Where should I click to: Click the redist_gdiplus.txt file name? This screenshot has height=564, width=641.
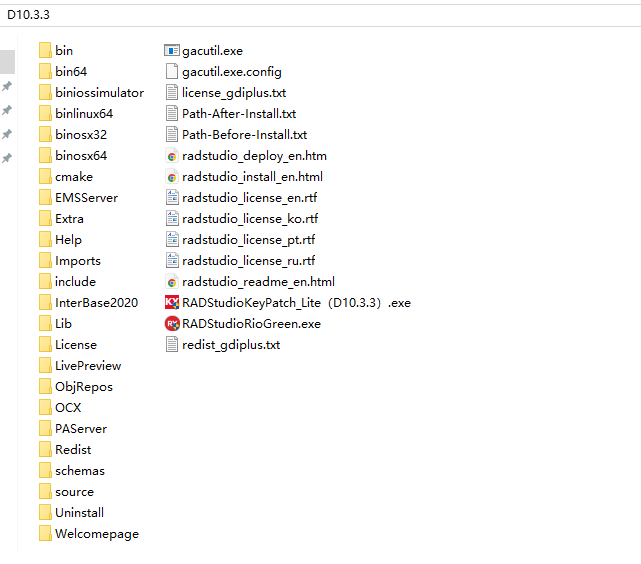tap(231, 345)
